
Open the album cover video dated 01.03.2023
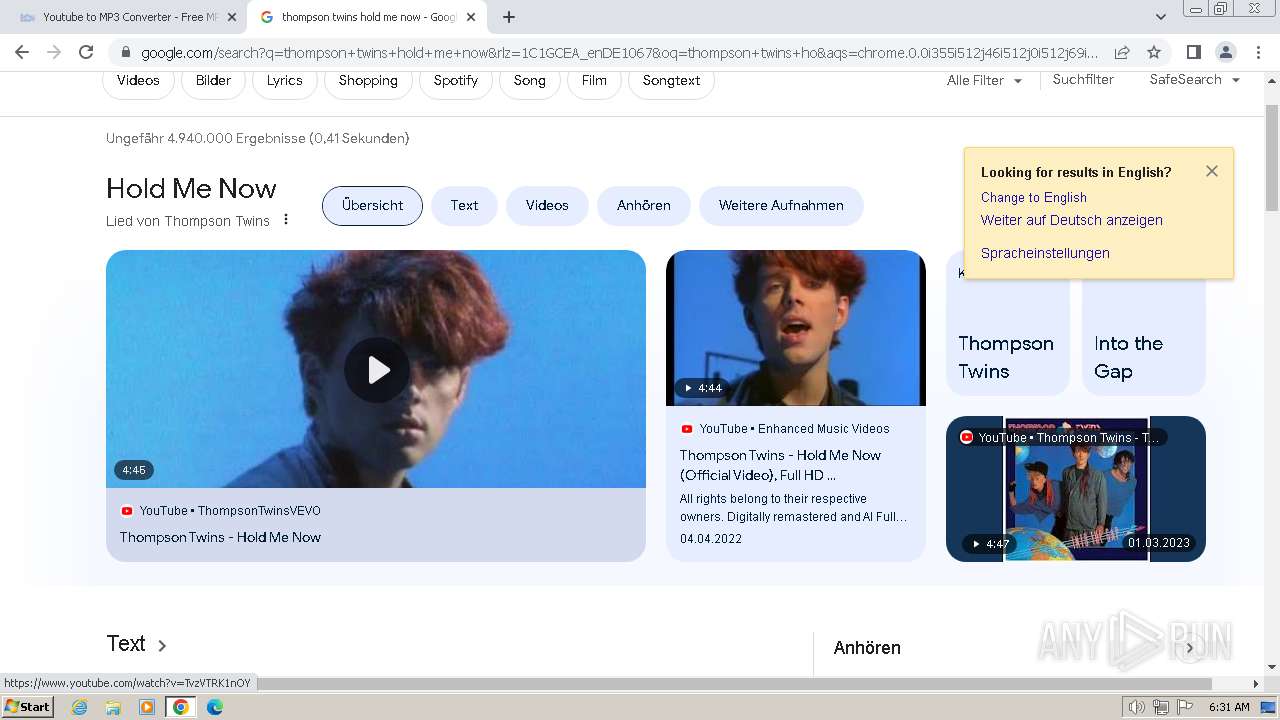click(1076, 489)
